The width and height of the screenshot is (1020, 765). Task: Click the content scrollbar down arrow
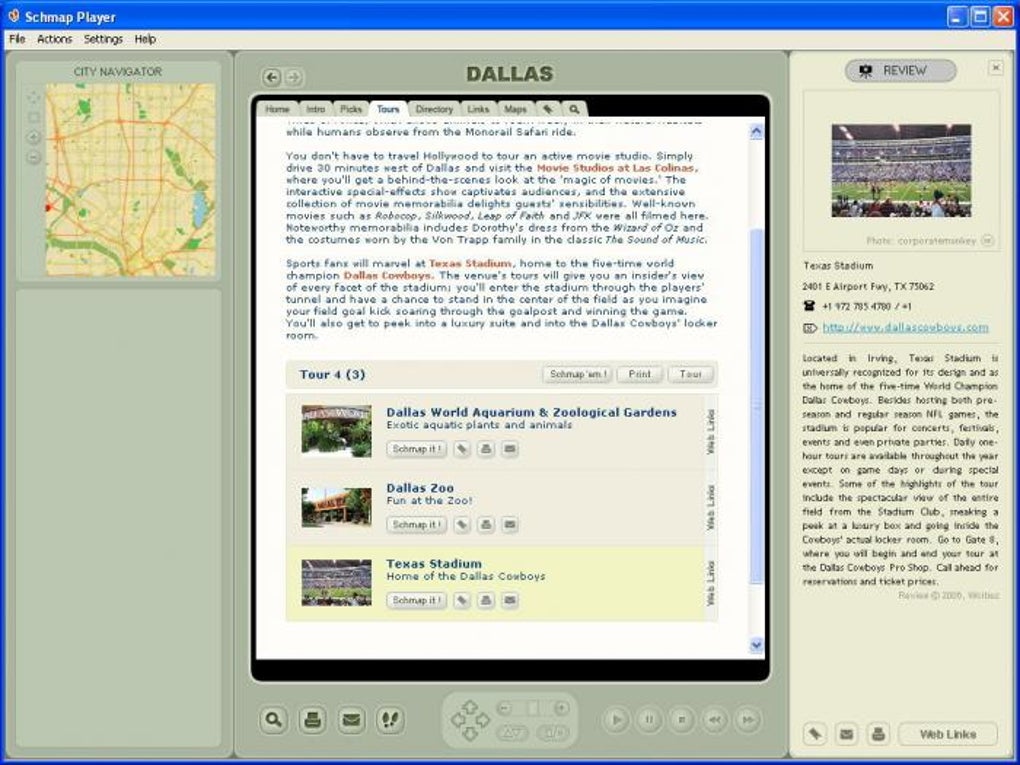pyautogui.click(x=756, y=645)
